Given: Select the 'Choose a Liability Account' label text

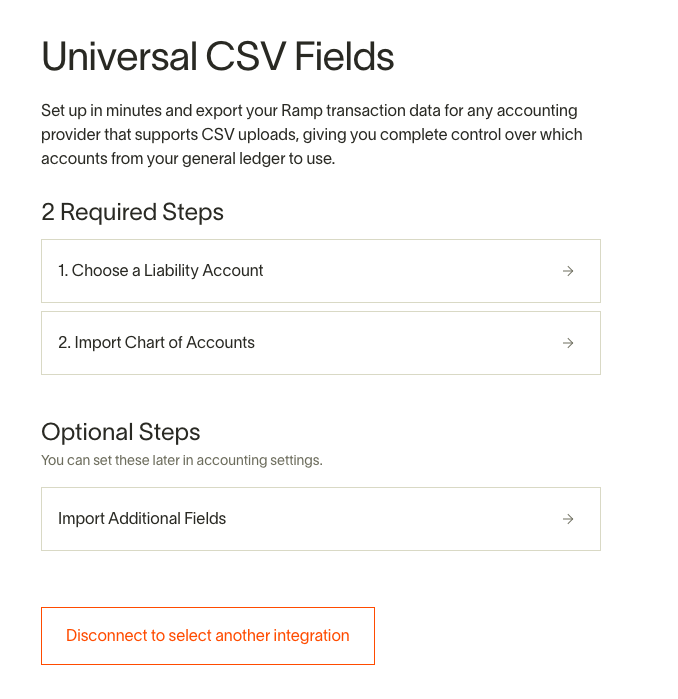Looking at the screenshot, I should point(160,271).
